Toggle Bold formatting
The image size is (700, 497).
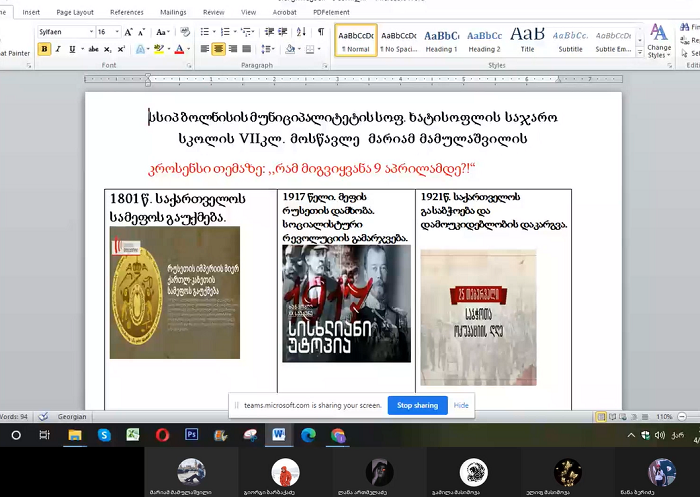coord(44,49)
